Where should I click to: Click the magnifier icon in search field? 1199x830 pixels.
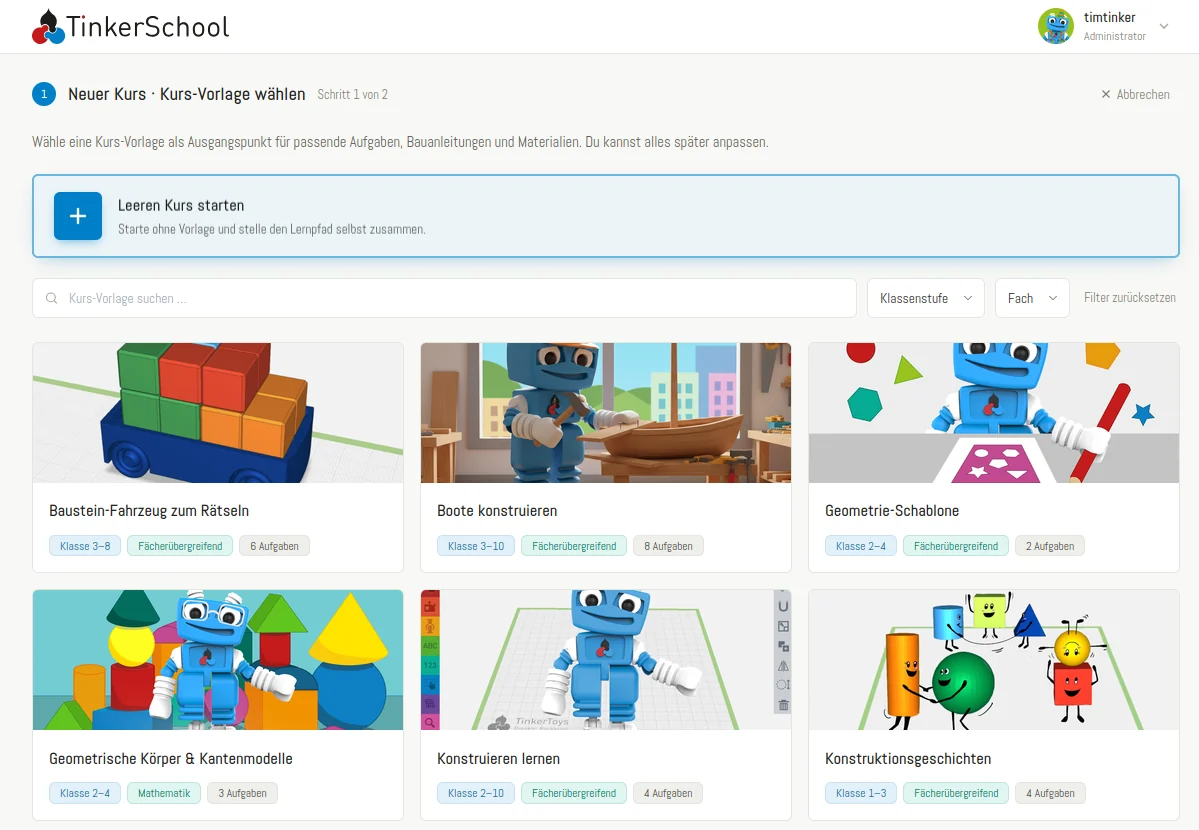pyautogui.click(x=51, y=298)
